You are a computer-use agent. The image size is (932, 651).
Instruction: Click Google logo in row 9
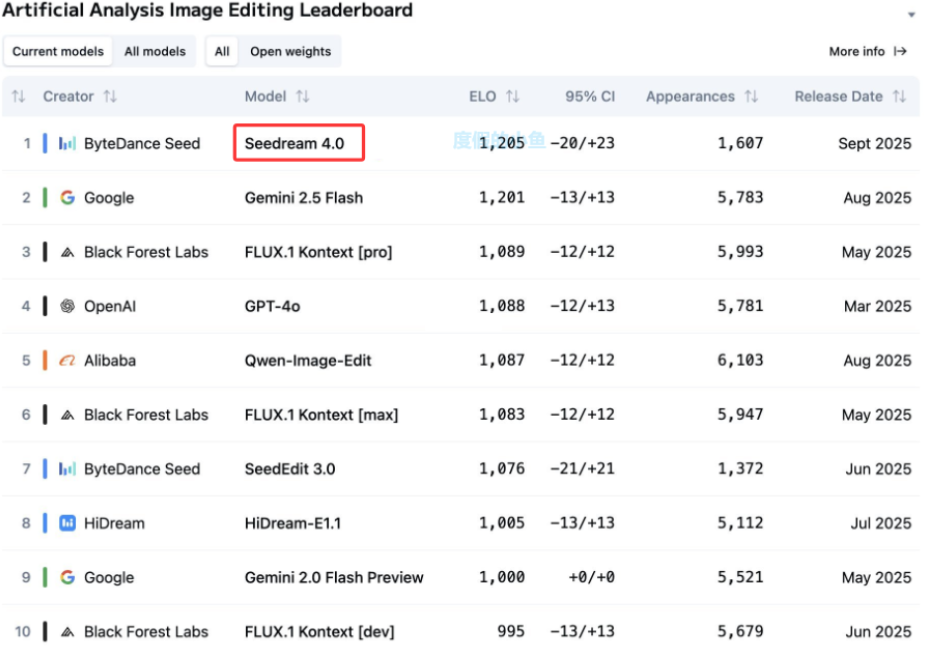tap(67, 577)
